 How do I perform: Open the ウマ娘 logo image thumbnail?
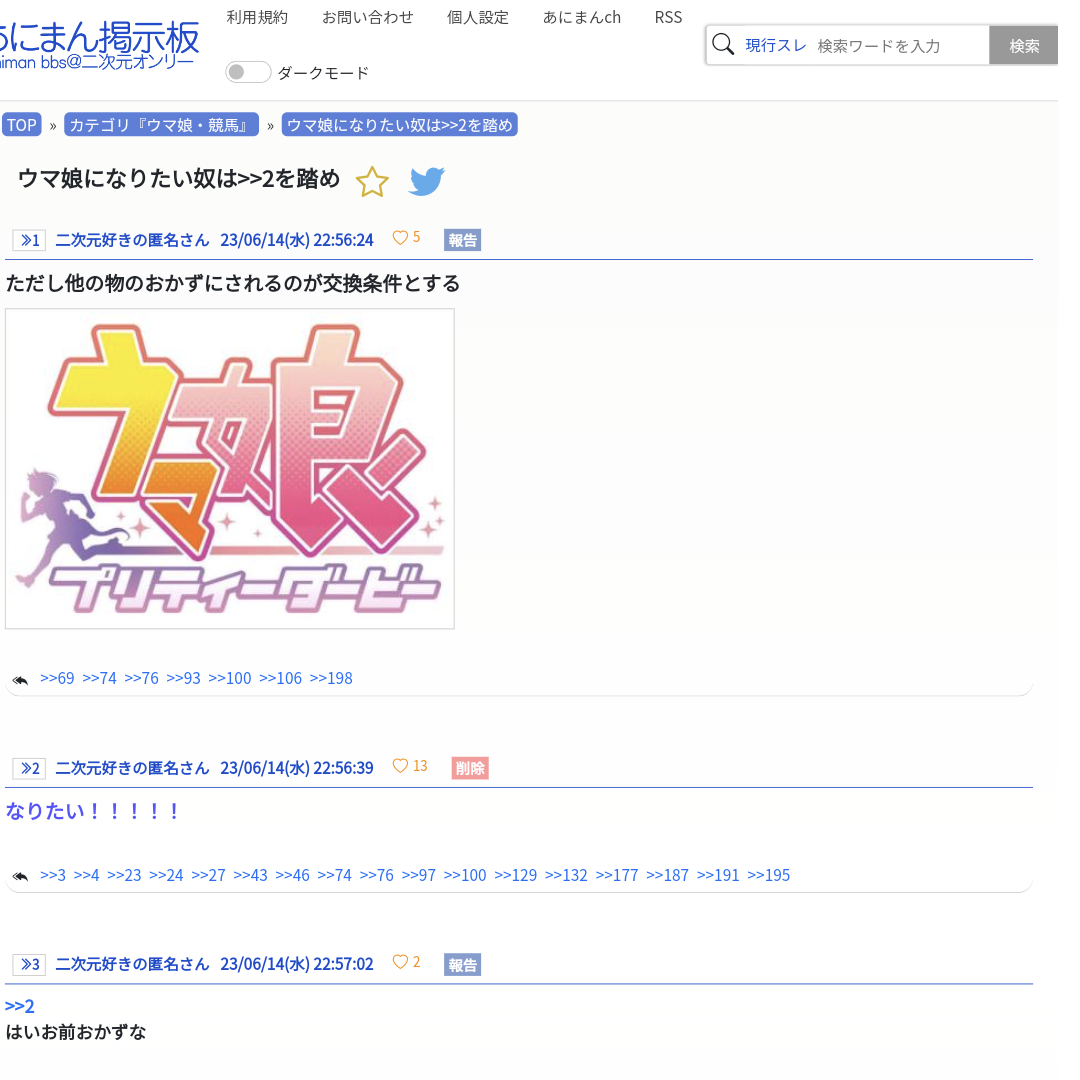[x=230, y=469]
